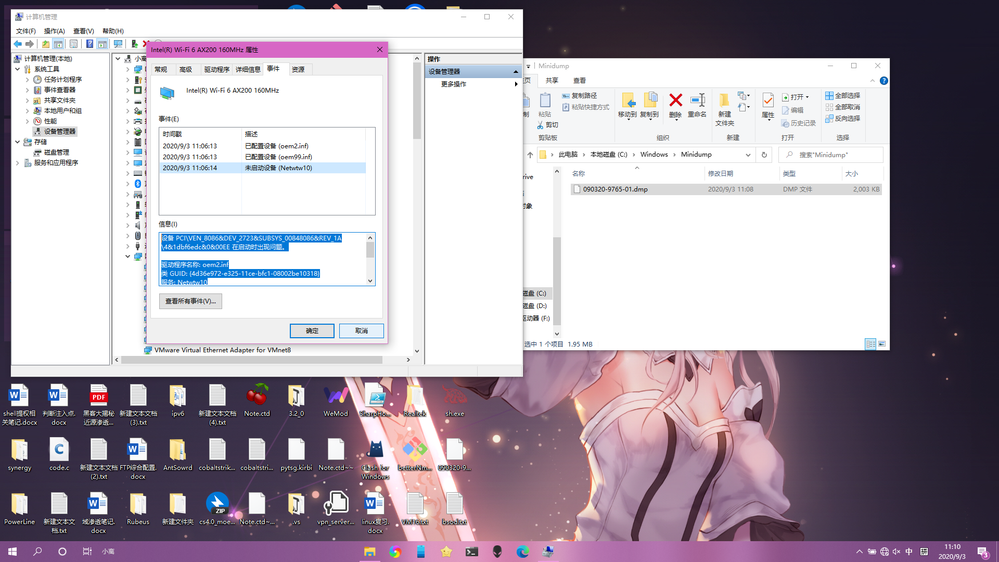The image size is (999, 562).
Task: Open the 查看 ribbon tab in Explorer
Action: pyautogui.click(x=579, y=80)
